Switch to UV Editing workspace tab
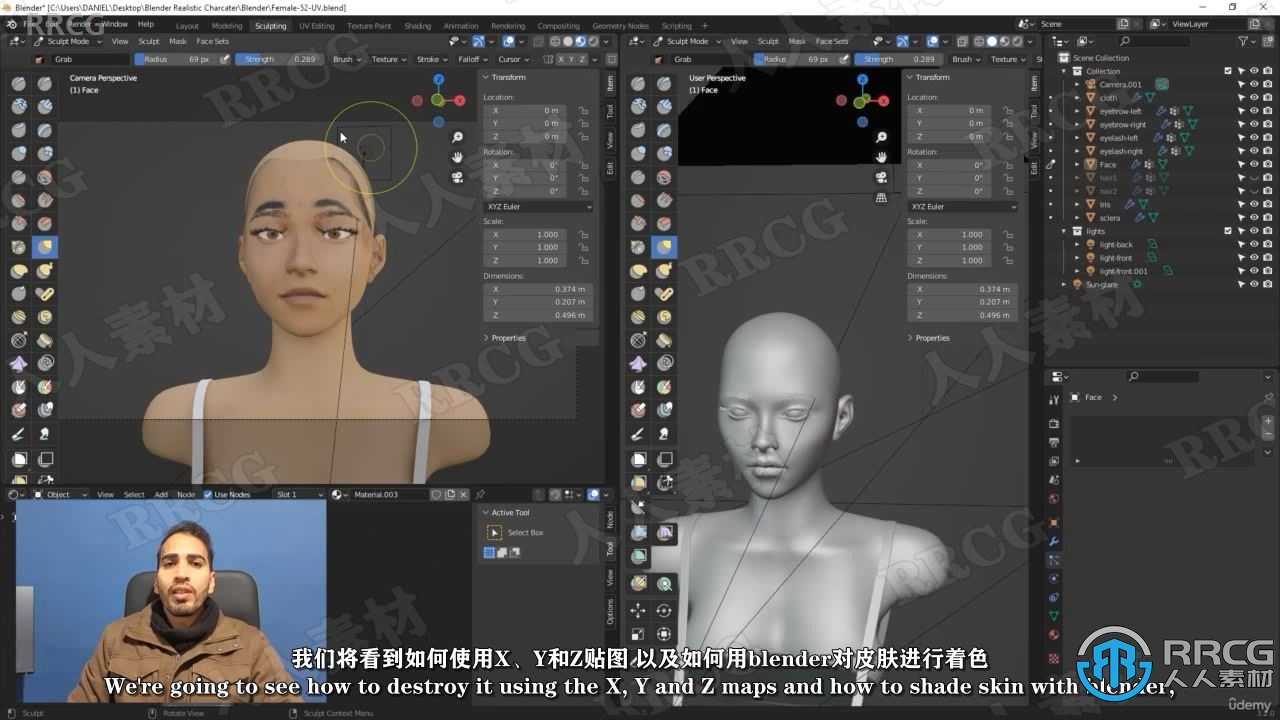Viewport: 1280px width, 720px height. click(316, 25)
